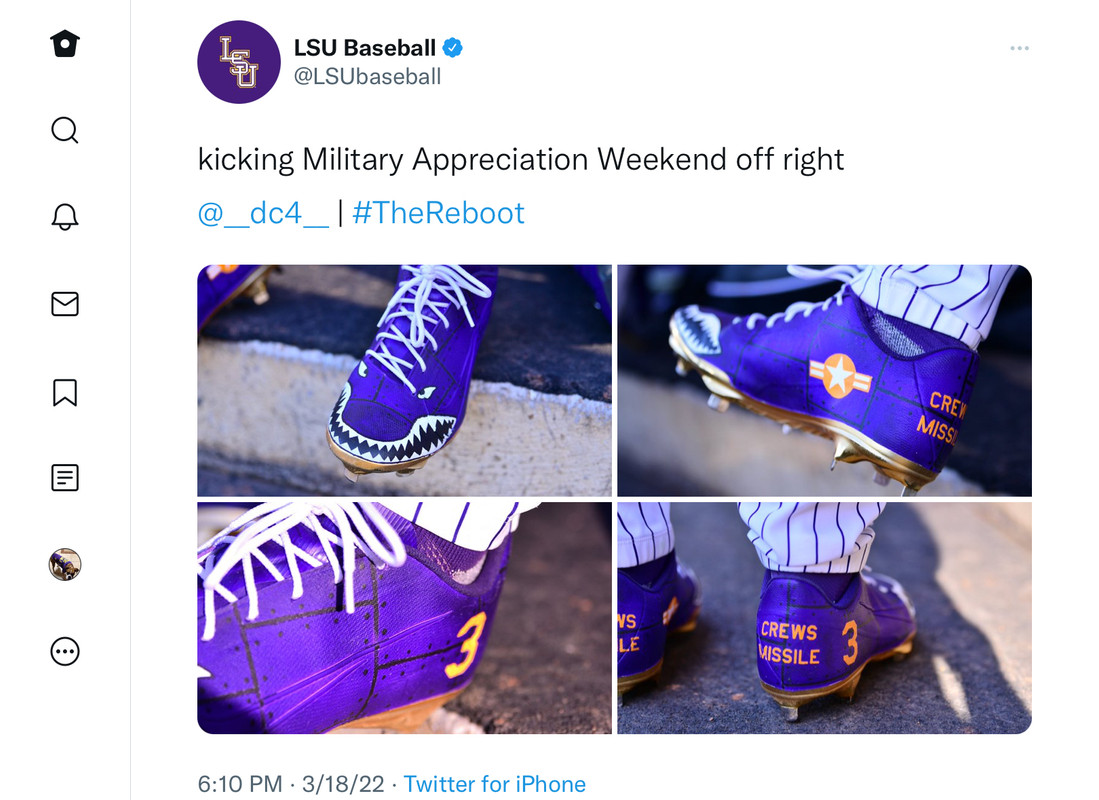Open the star insignia cleat side photo
Screen dimensions: 1099x800
coord(824,380)
